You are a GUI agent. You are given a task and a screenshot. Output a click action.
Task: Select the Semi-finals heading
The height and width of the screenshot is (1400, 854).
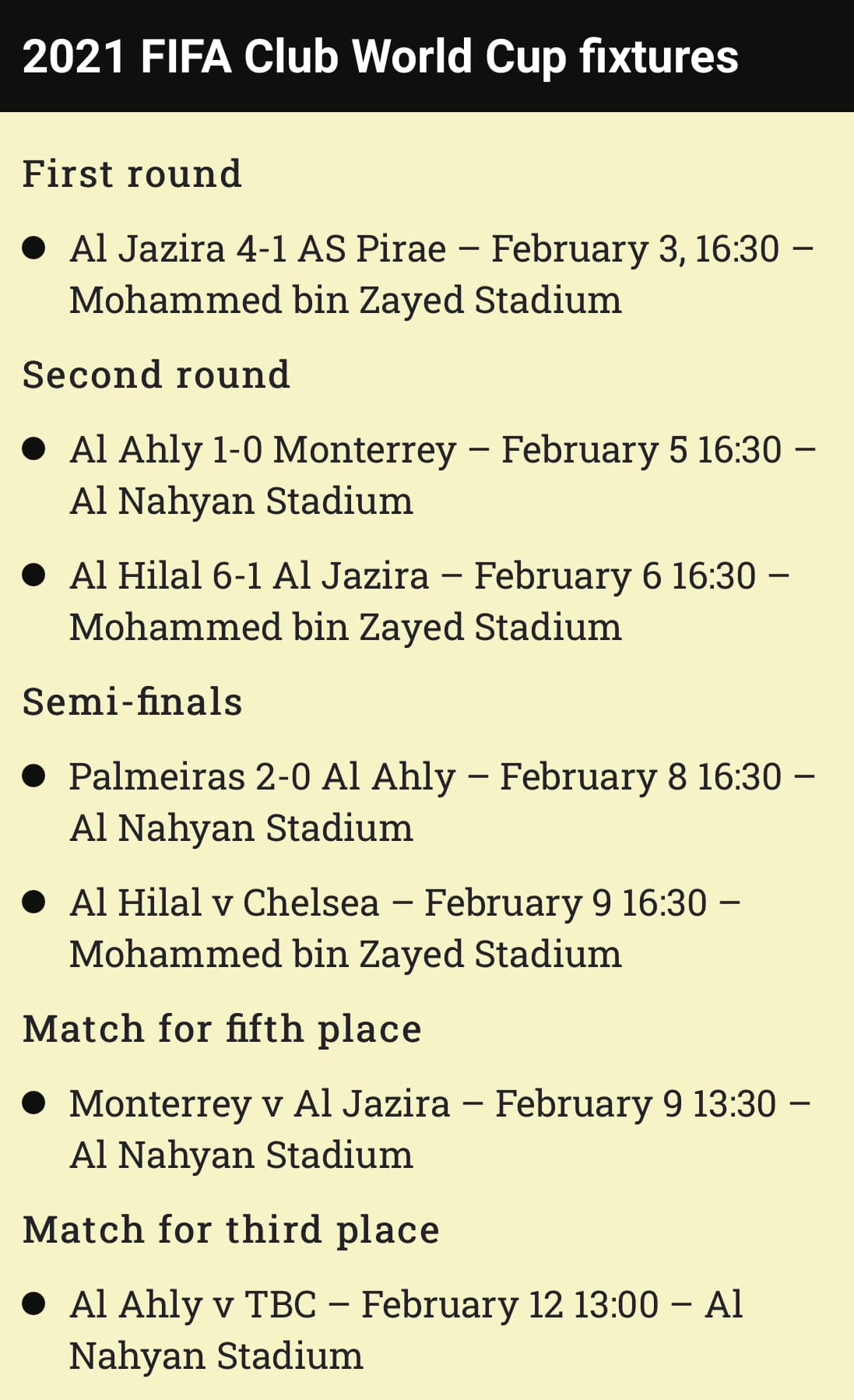tap(132, 702)
